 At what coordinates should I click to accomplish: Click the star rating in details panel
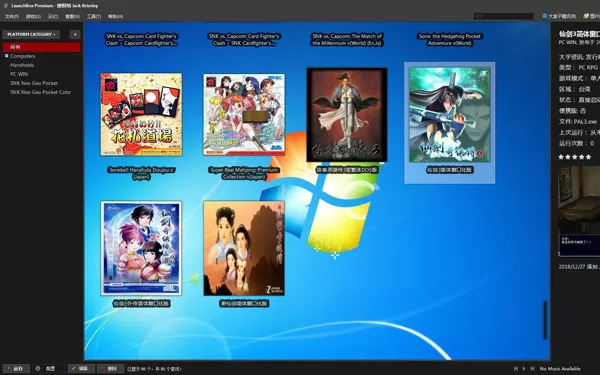tap(575, 157)
